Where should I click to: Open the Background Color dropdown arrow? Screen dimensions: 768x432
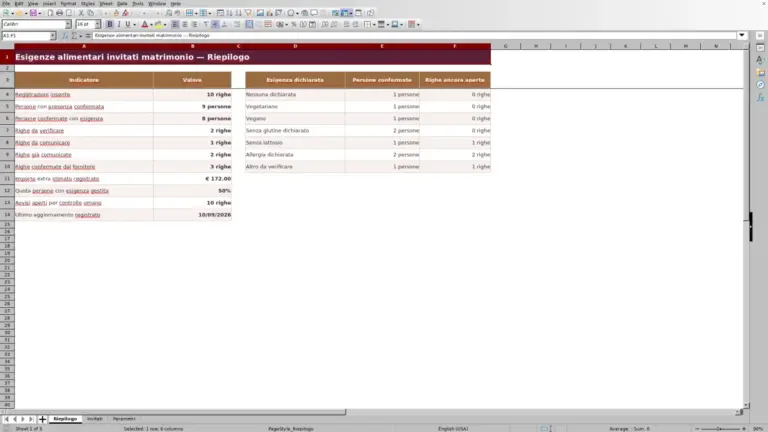pos(165,24)
